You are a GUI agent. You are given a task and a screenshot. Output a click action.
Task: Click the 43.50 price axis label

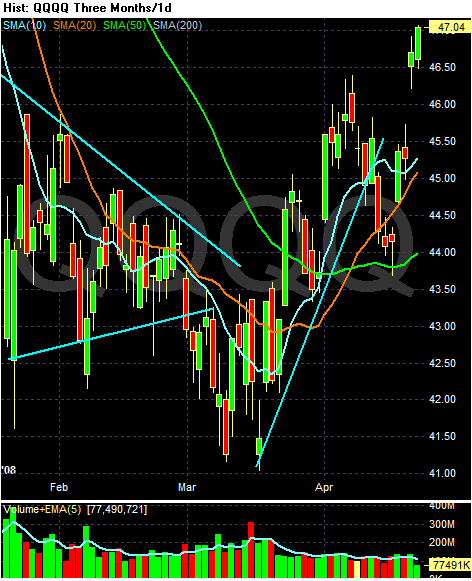[x=442, y=289]
